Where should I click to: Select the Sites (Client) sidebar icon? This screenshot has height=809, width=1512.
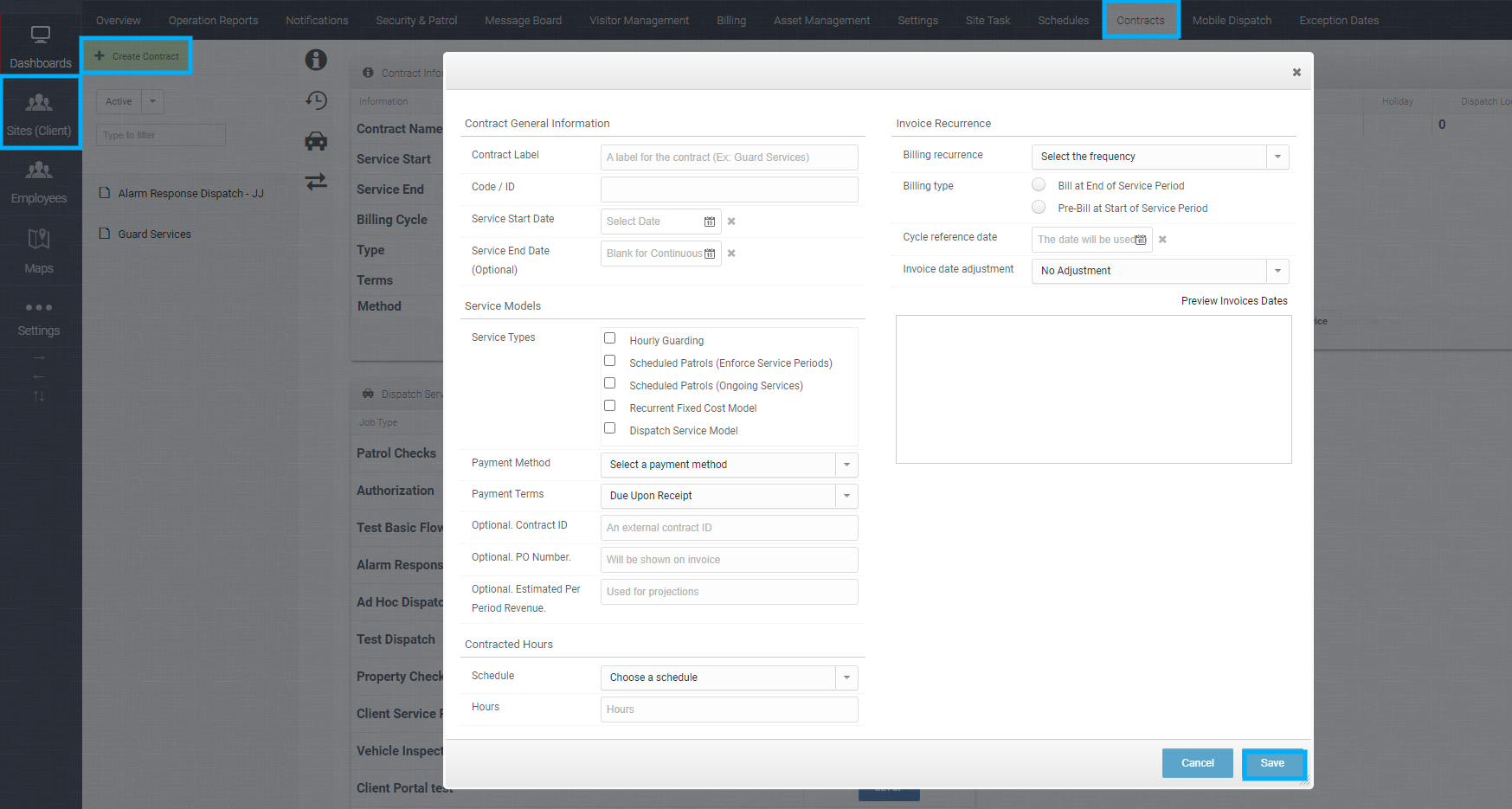click(x=40, y=112)
